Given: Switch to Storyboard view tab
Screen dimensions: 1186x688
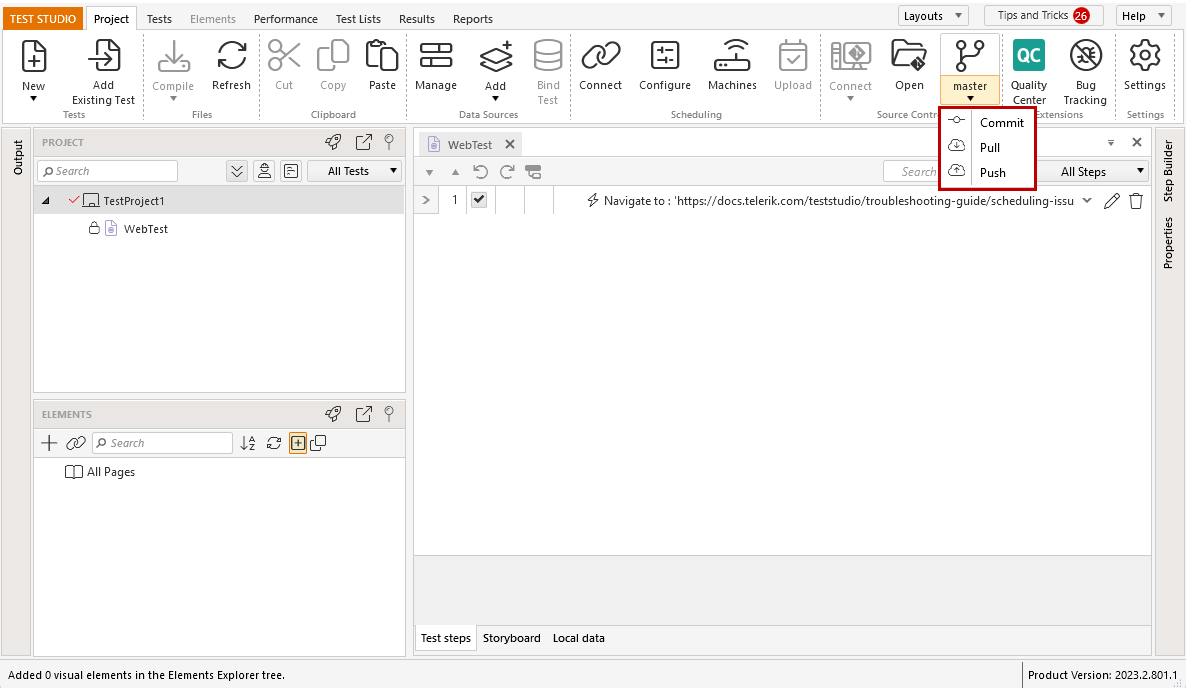Looking at the screenshot, I should pyautogui.click(x=511, y=638).
